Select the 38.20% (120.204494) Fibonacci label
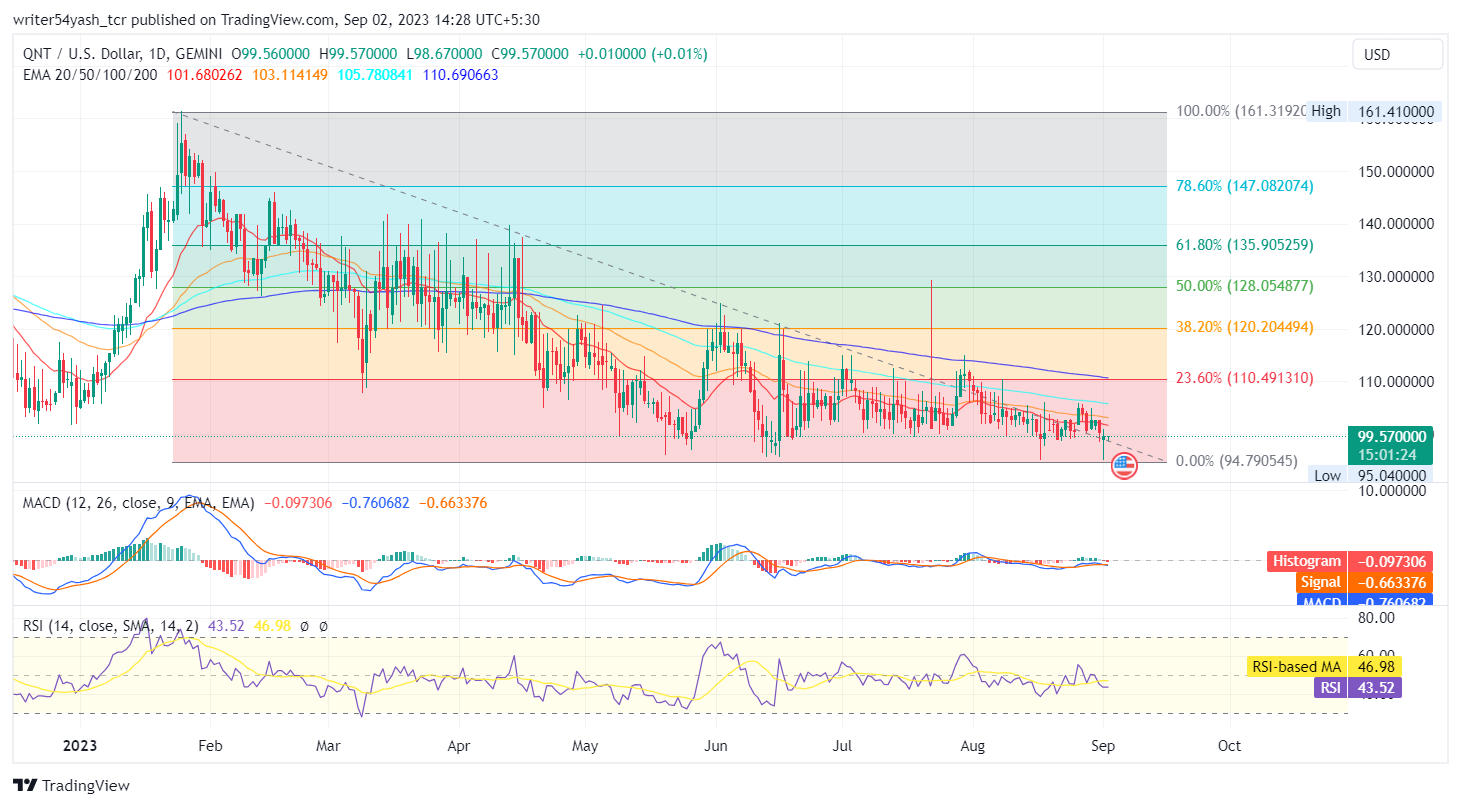The image size is (1461, 807). pos(1245,327)
